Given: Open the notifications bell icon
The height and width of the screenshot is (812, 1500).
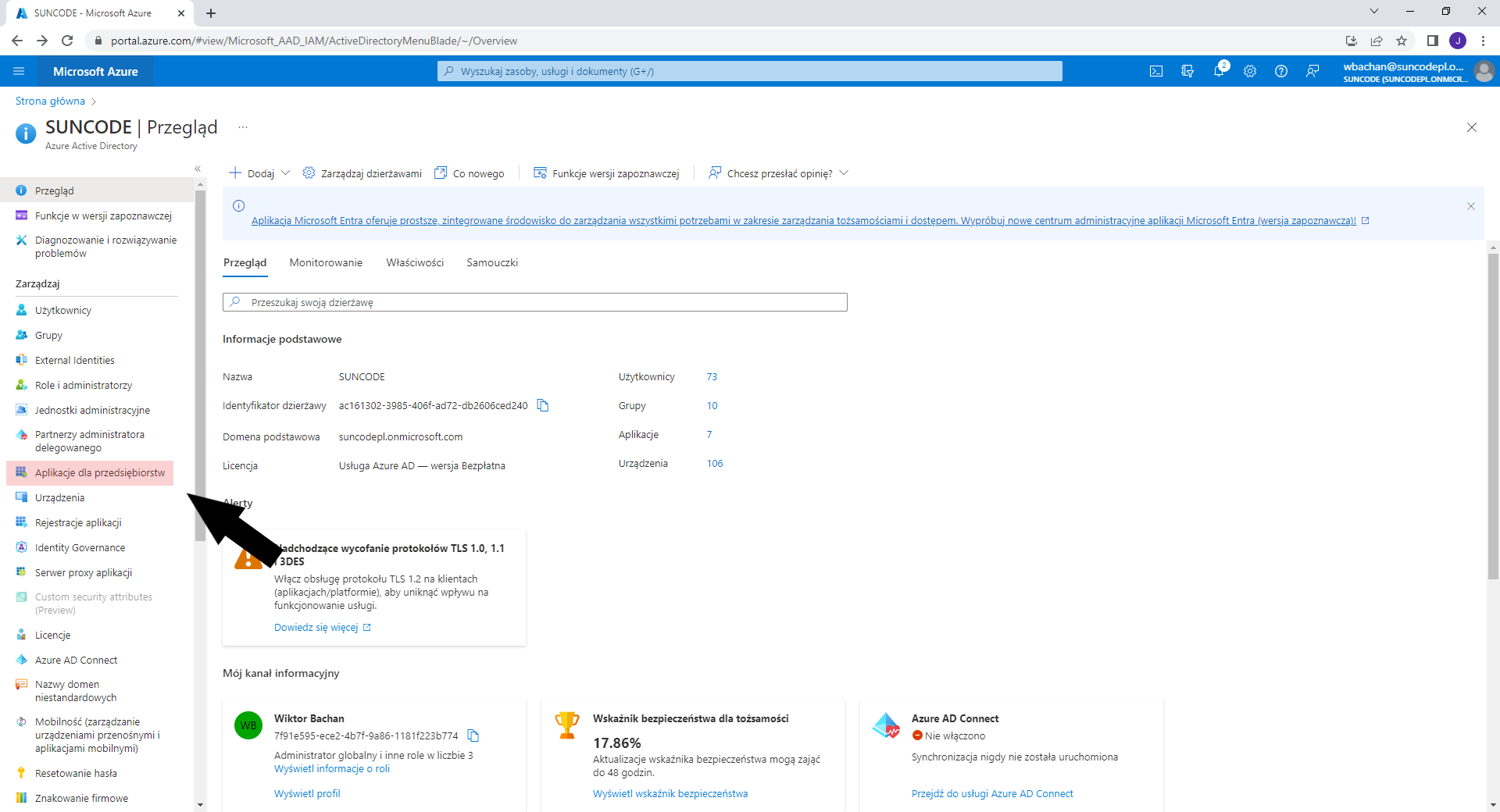Looking at the screenshot, I should coord(1219,71).
